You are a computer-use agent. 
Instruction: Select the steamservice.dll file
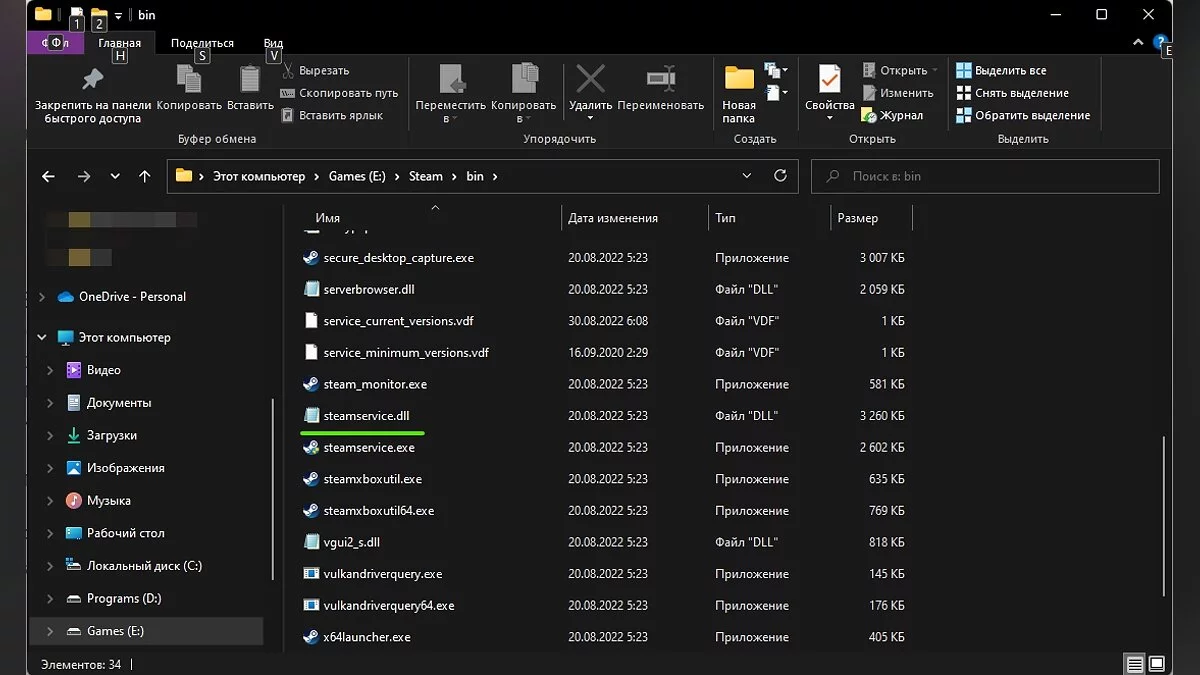366,416
